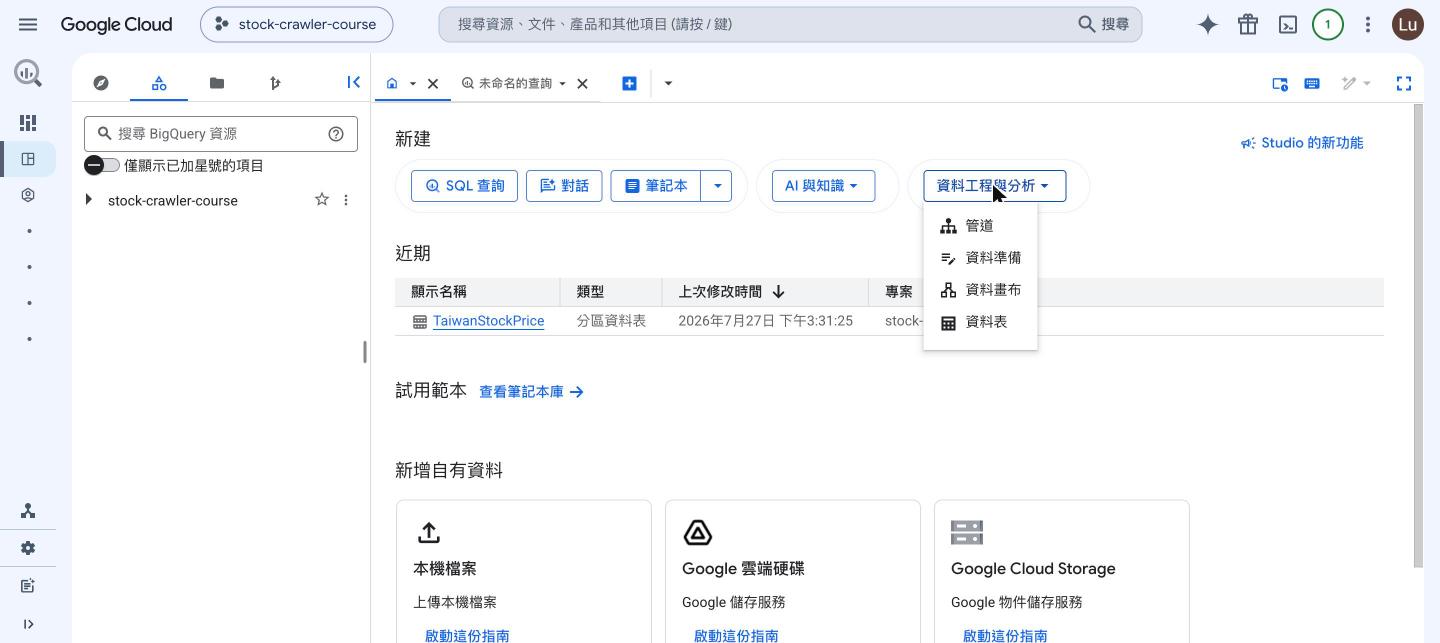The width and height of the screenshot is (1440, 643).
Task: Open the dashboard overview sidebar icon
Action: [28, 122]
